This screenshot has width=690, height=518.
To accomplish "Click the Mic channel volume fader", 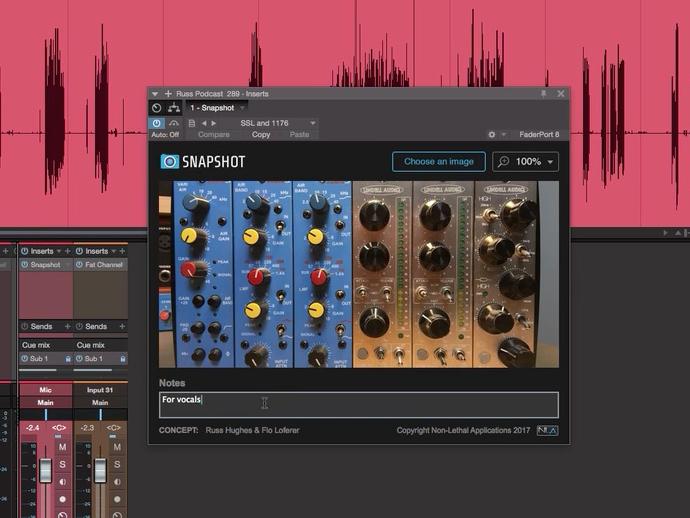I will coord(45,471).
